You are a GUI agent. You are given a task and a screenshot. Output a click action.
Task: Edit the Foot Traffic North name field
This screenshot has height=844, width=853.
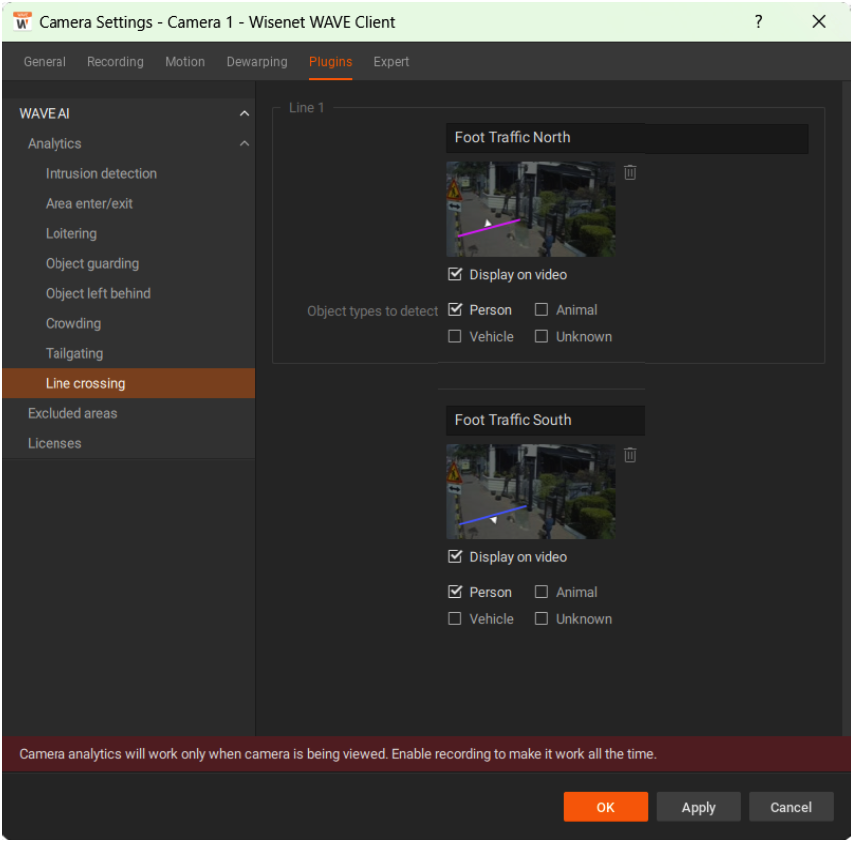(627, 138)
